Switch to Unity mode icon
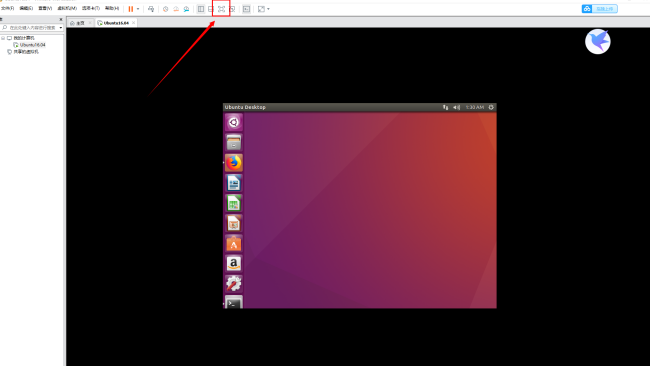The width and height of the screenshot is (650, 366). (232, 9)
